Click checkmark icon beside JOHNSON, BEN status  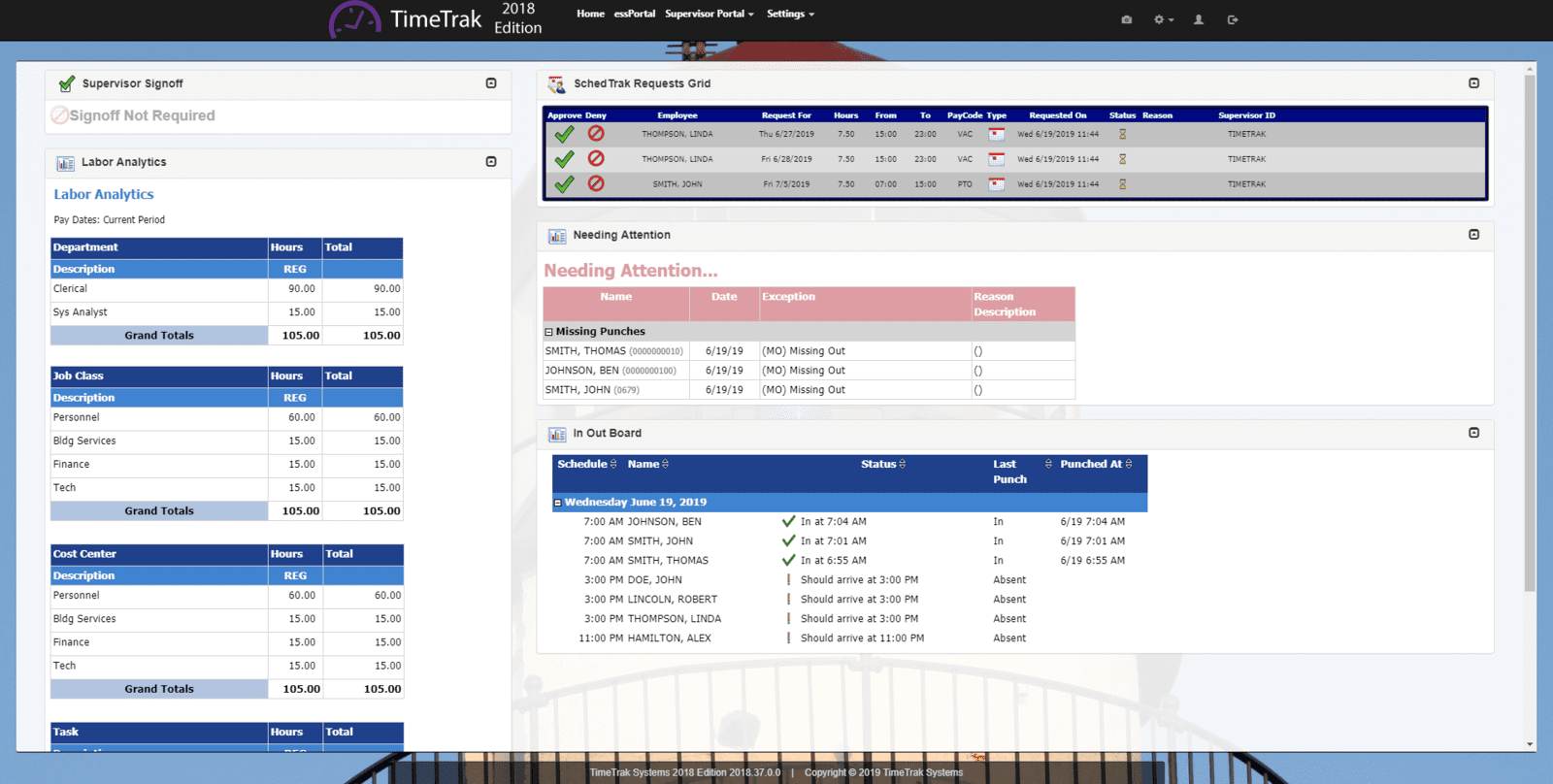point(788,521)
